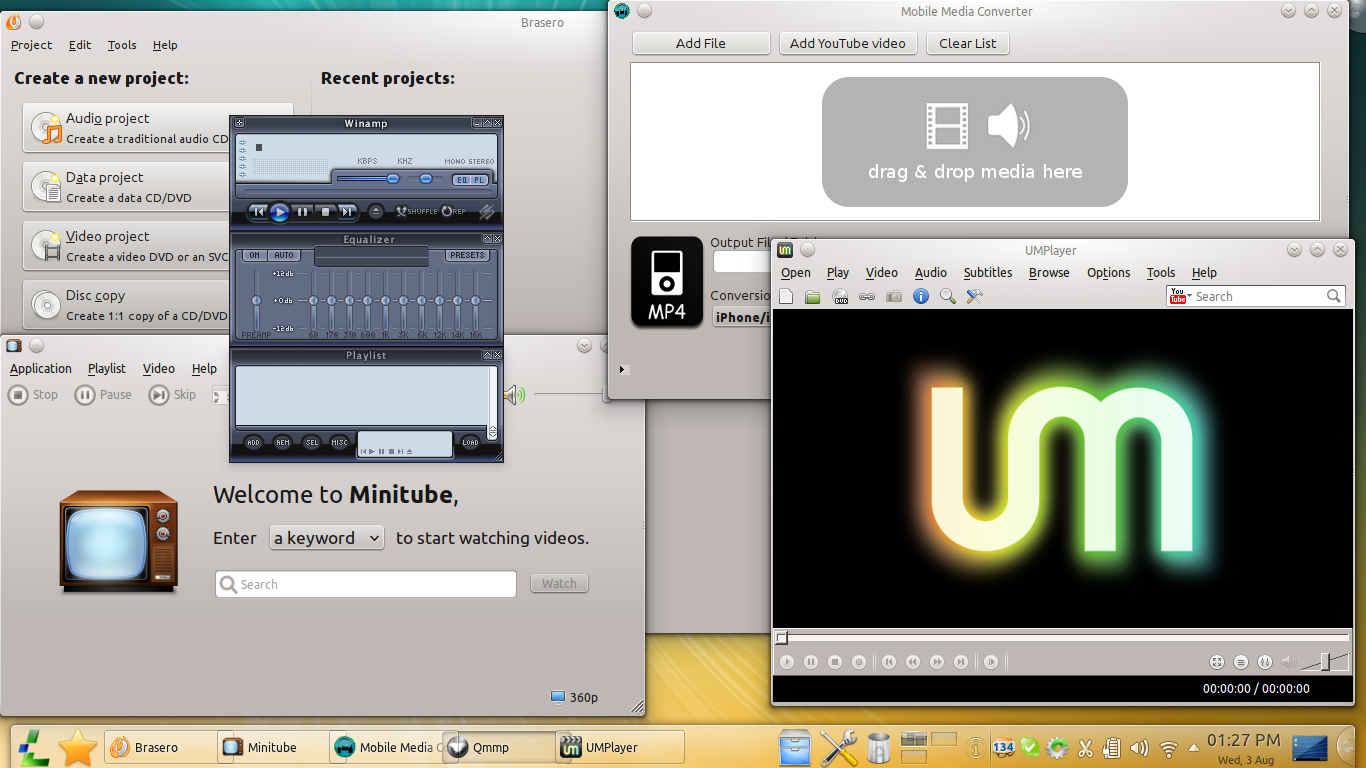Screen dimensions: 1366x768
Task: Click the Add YouTube video button
Action: tap(848, 44)
